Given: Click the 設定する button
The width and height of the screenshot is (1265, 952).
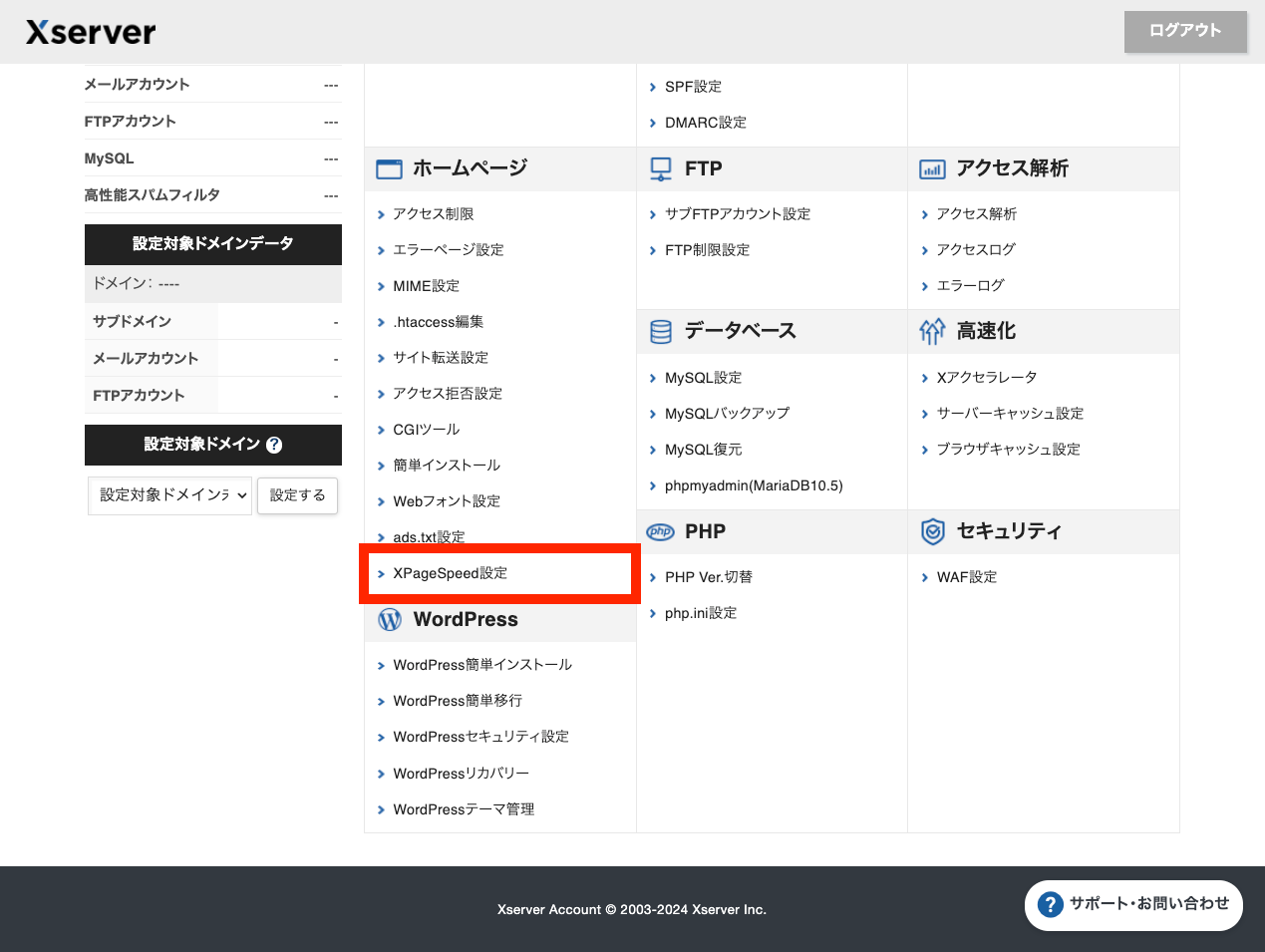Looking at the screenshot, I should [297, 495].
